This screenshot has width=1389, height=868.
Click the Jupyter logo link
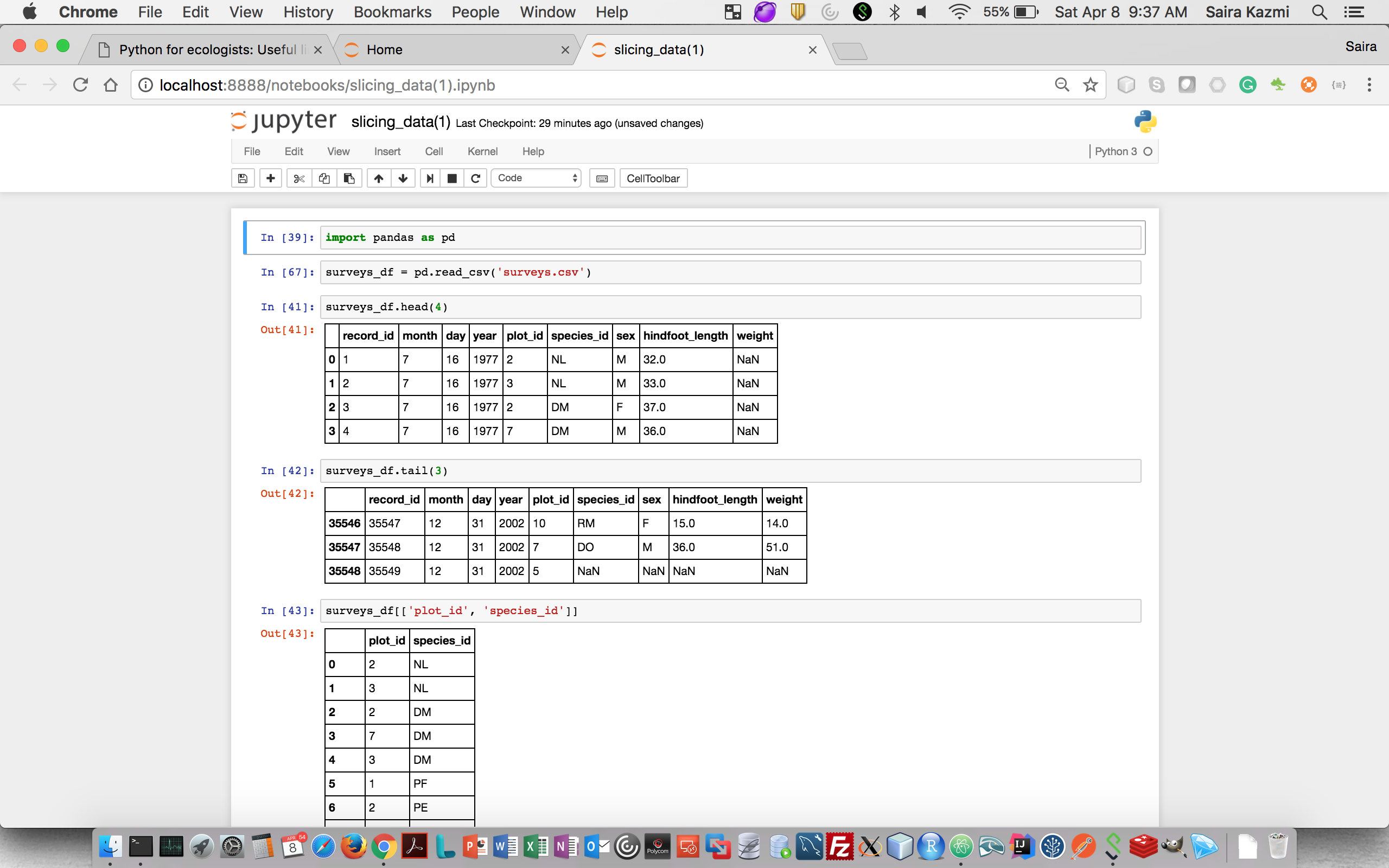[x=284, y=121]
